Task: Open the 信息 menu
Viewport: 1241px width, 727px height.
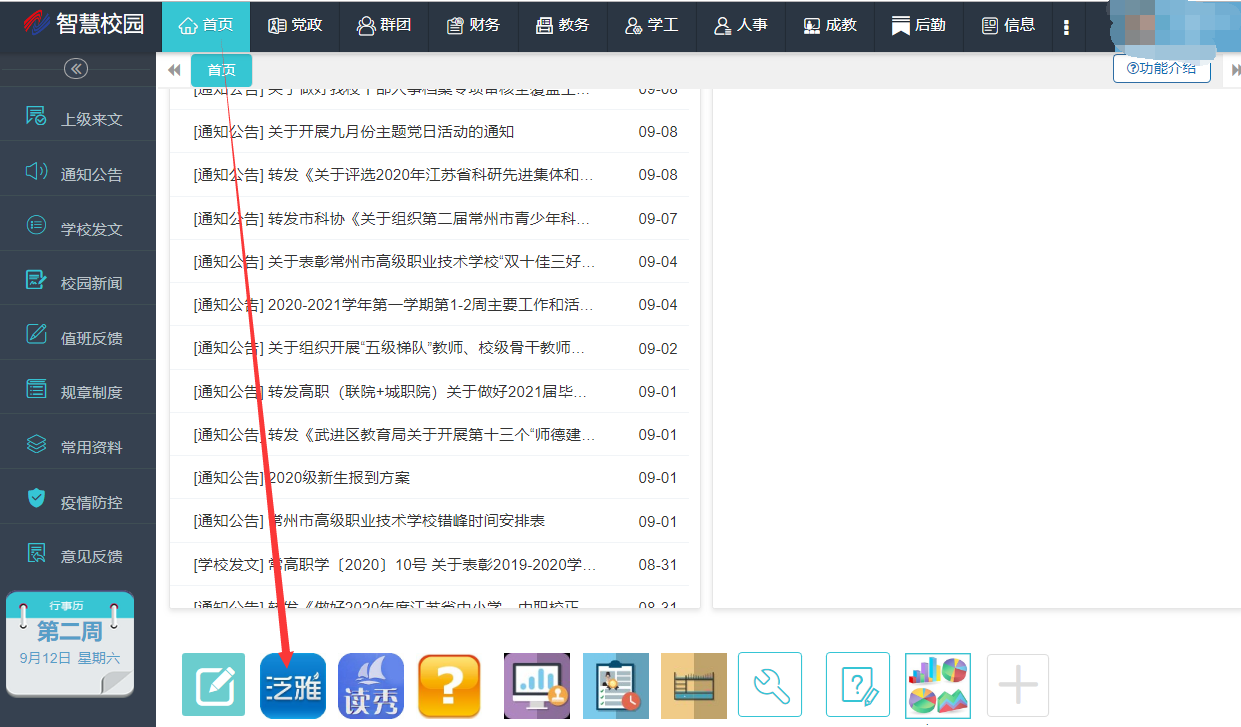Action: point(1008,26)
